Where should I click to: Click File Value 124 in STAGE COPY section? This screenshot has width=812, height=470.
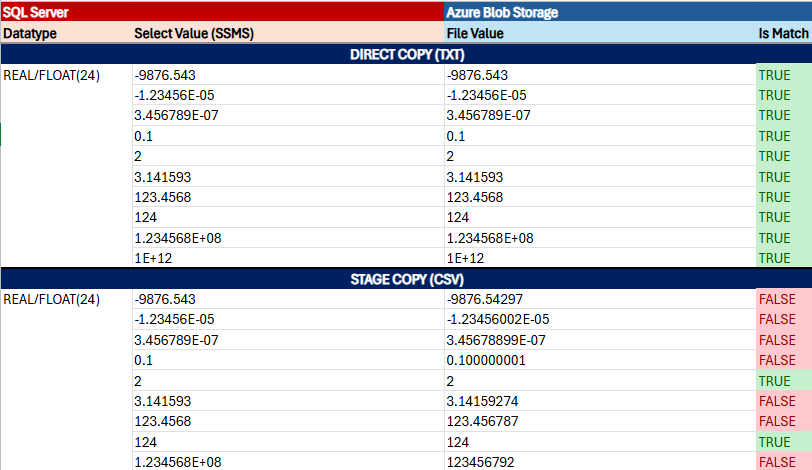(600, 442)
